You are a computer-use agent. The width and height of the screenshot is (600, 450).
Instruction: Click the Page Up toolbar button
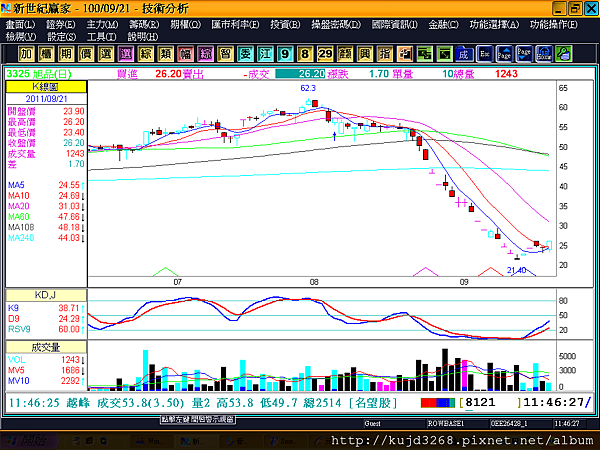504,54
